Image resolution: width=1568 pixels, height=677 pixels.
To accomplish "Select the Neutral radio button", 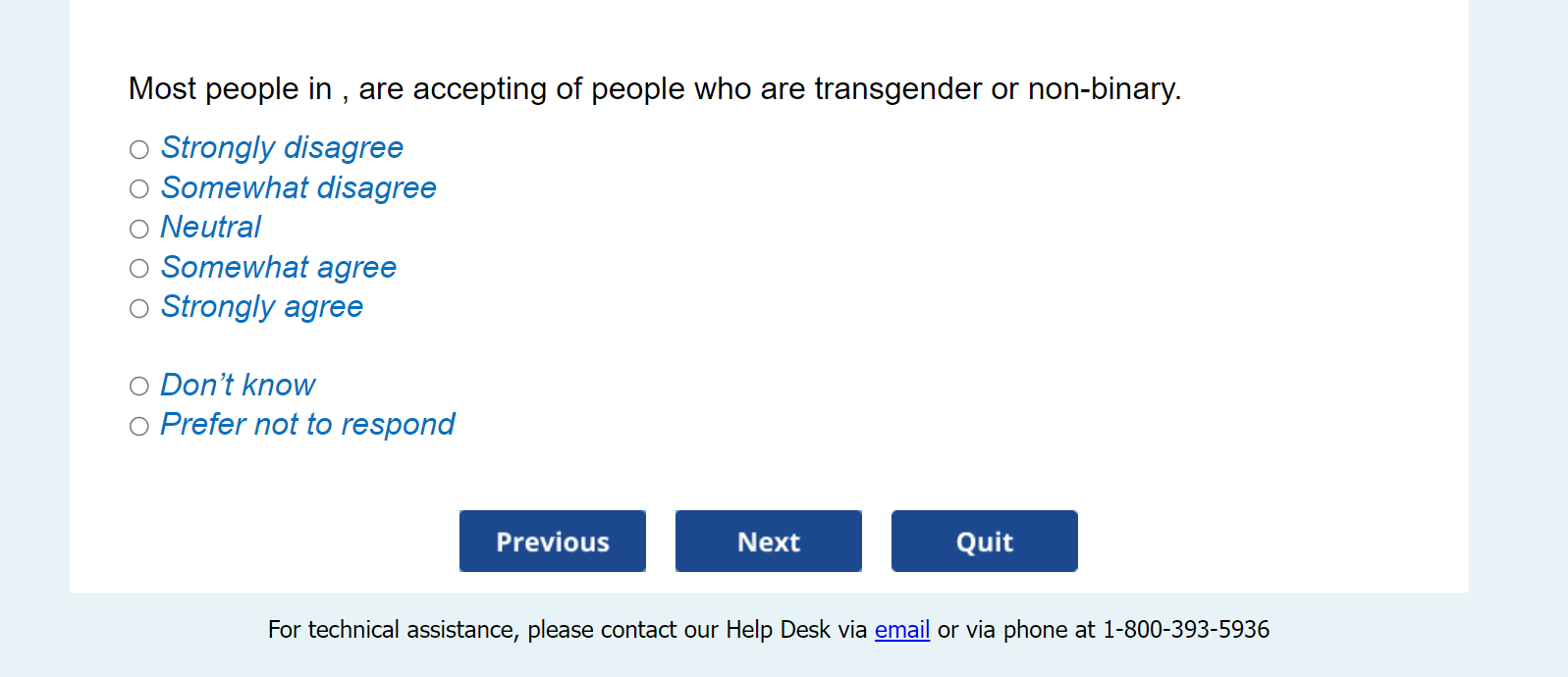I will (139, 229).
